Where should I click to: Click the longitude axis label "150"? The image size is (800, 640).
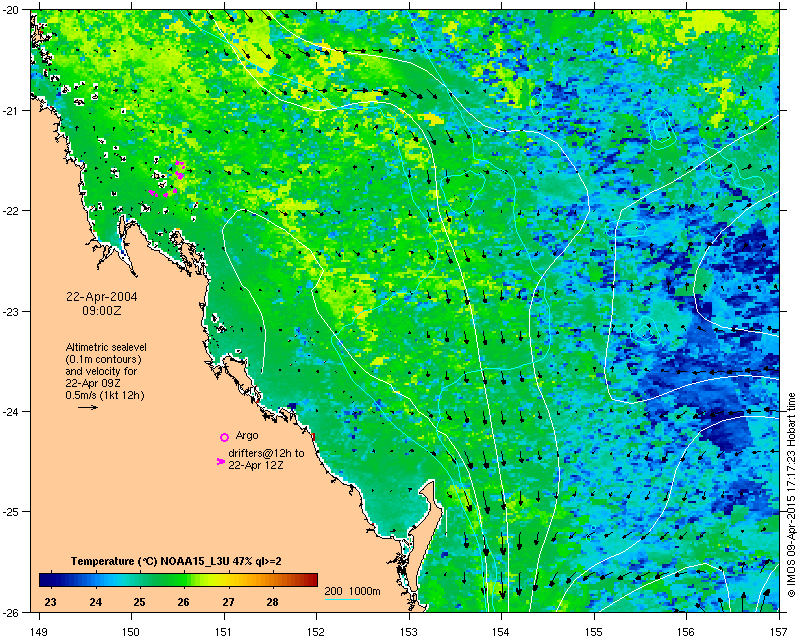point(131,632)
